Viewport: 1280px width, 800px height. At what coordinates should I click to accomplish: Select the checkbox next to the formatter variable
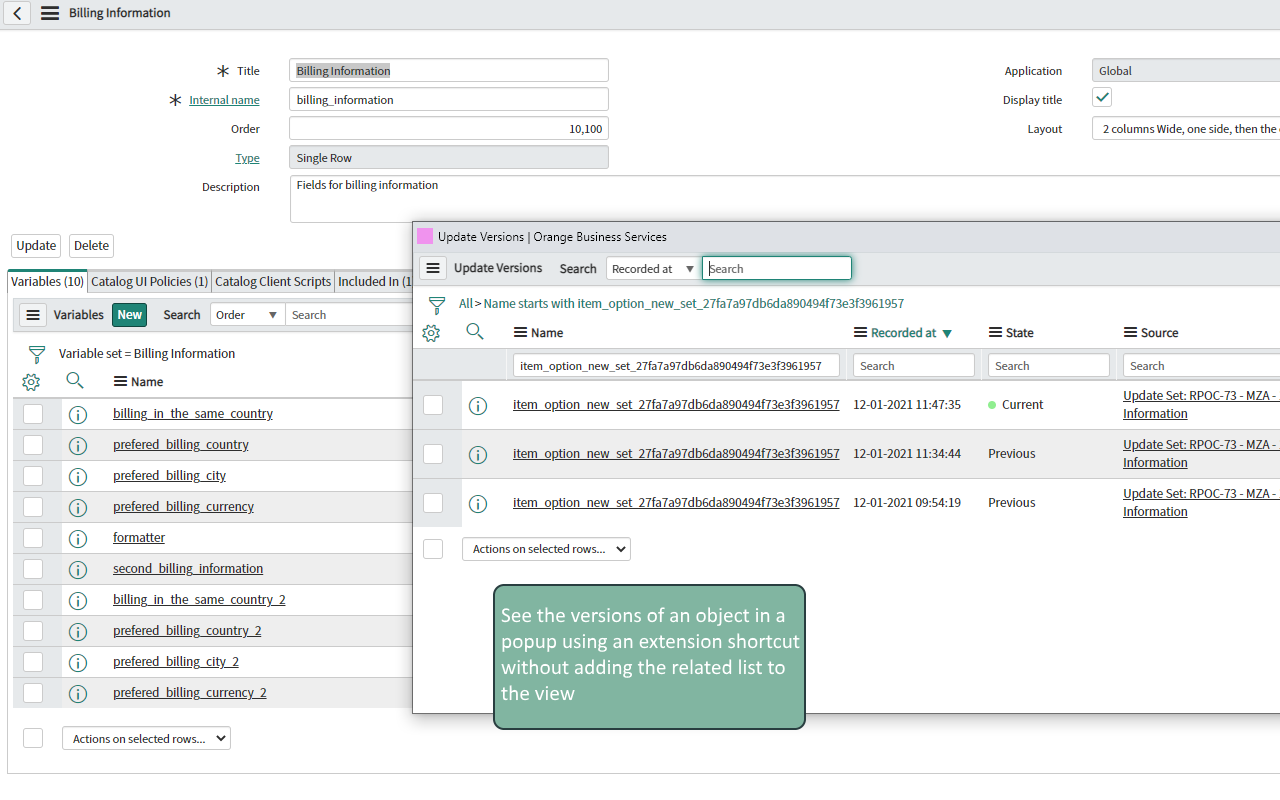(x=33, y=537)
